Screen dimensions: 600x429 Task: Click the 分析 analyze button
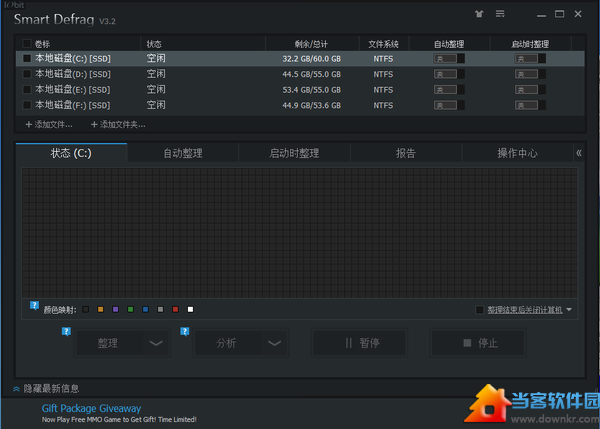228,343
